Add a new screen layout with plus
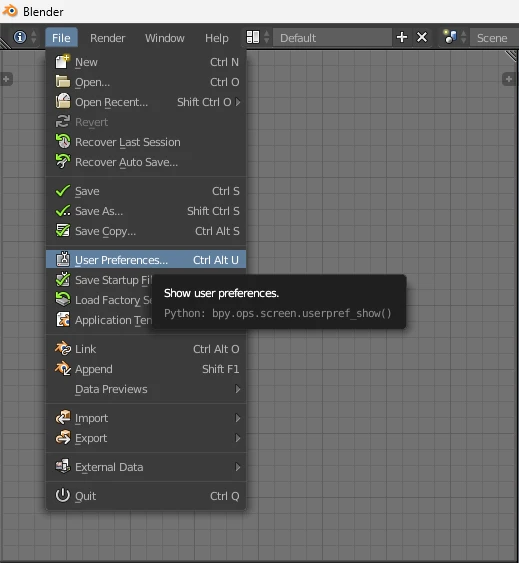The width and height of the screenshot is (519, 563). [x=402, y=37]
